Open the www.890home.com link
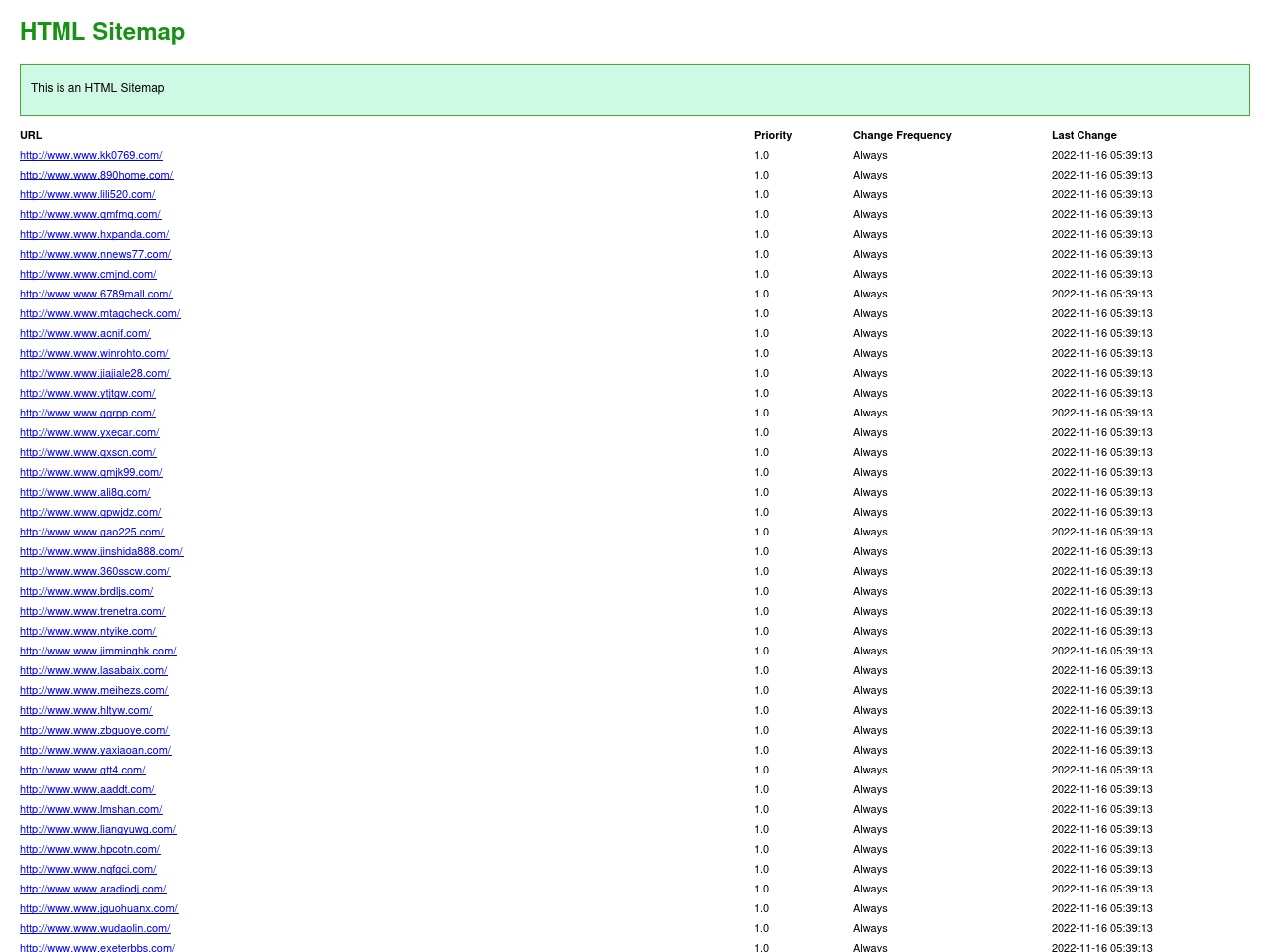Image resolution: width=1270 pixels, height=952 pixels. click(96, 175)
